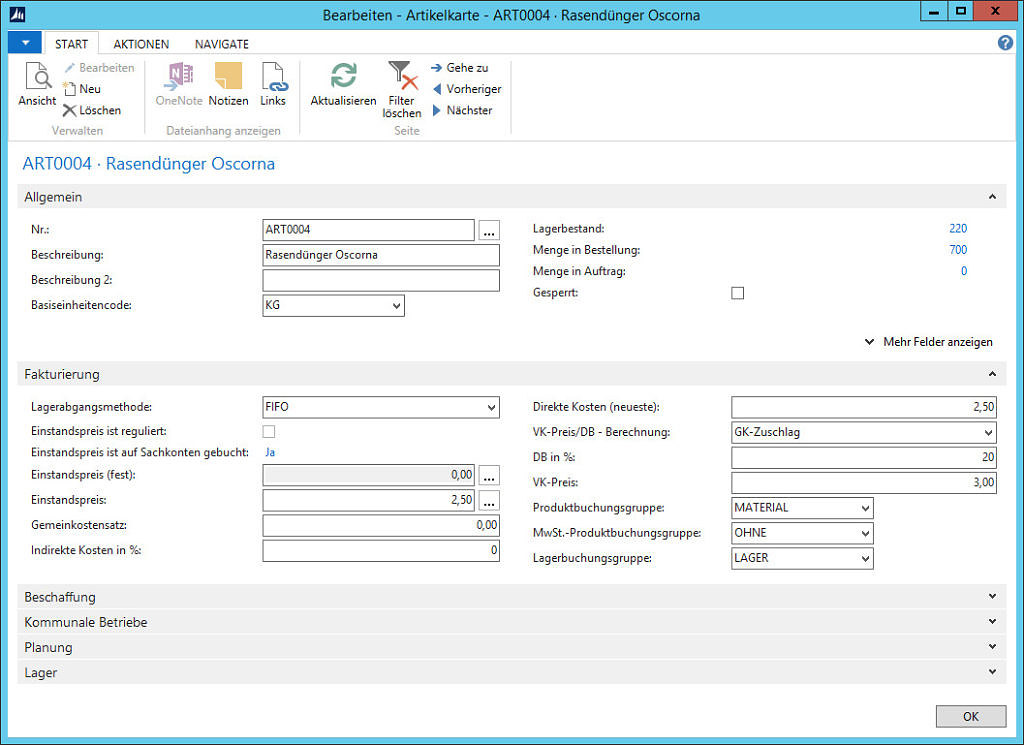The image size is (1024, 745).
Task: Click the Gehe zu arrow
Action: (x=460, y=68)
